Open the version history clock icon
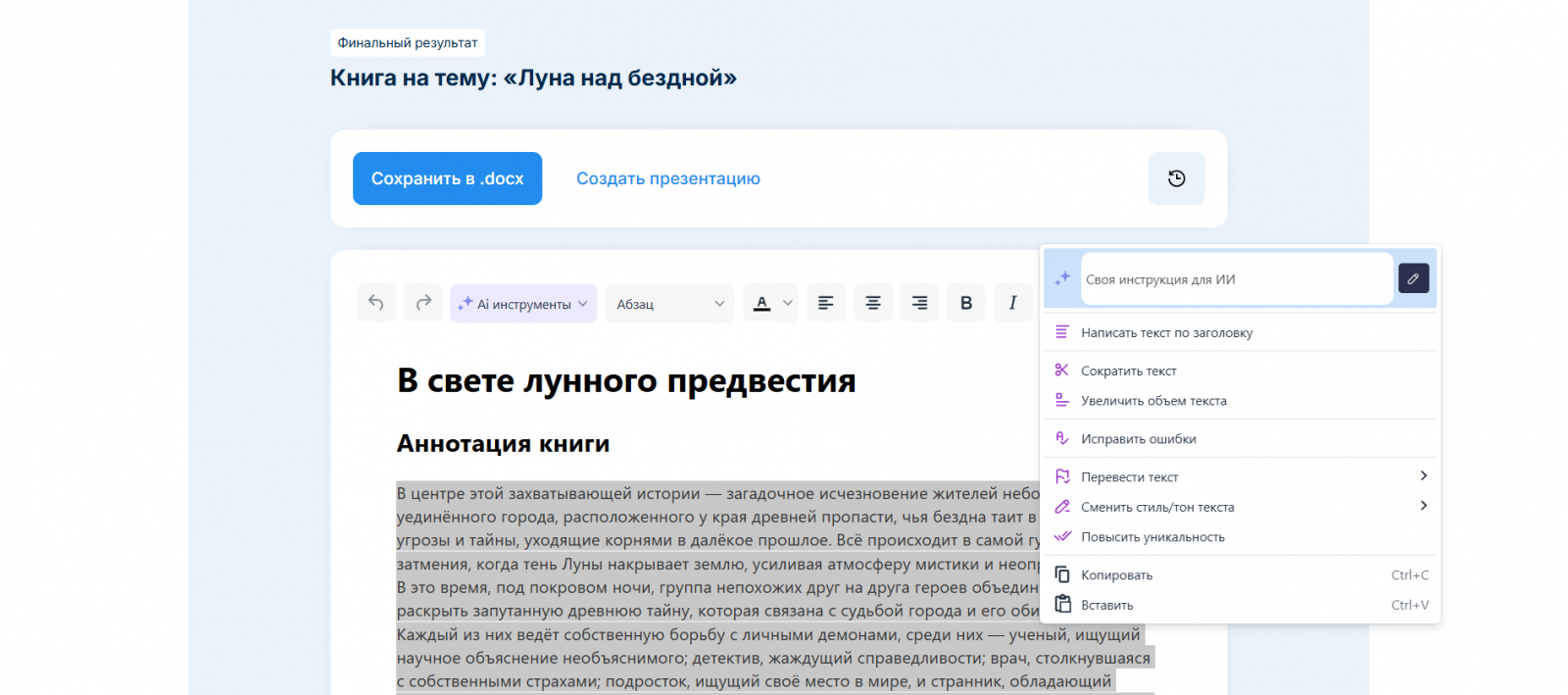The image size is (1568, 695). (x=1176, y=178)
